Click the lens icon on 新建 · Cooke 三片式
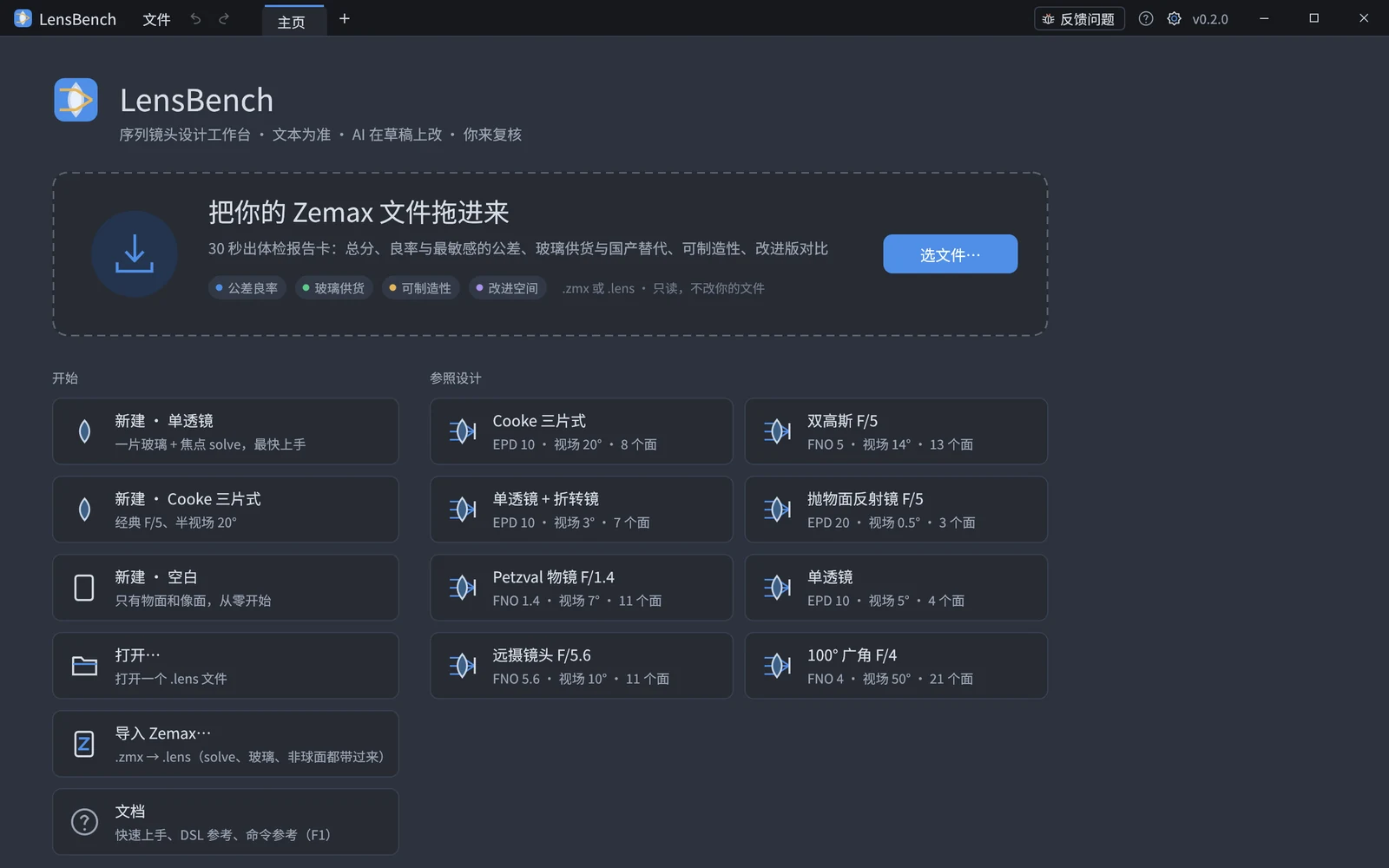 coord(84,510)
